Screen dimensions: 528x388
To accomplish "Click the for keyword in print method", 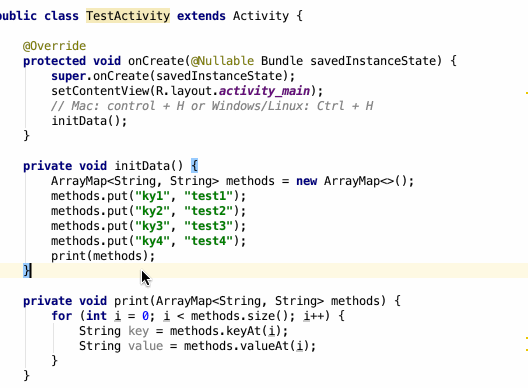I will tap(62, 316).
